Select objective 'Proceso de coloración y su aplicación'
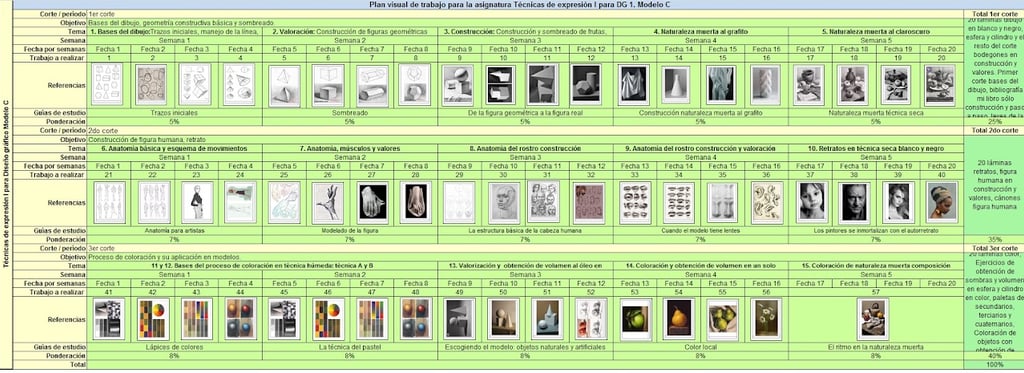The height and width of the screenshot is (373, 1024). 525,257
